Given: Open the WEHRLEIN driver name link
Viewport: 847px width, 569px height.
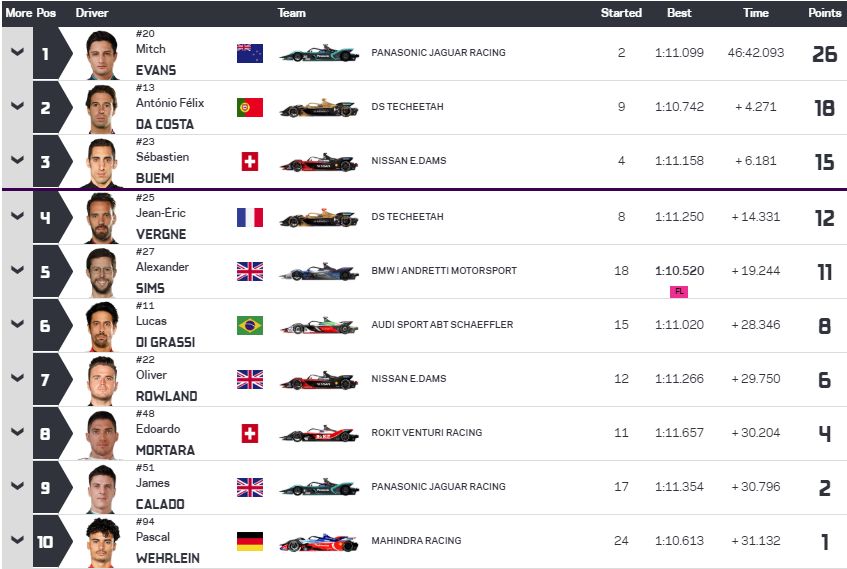Looking at the screenshot, I should pos(168,558).
